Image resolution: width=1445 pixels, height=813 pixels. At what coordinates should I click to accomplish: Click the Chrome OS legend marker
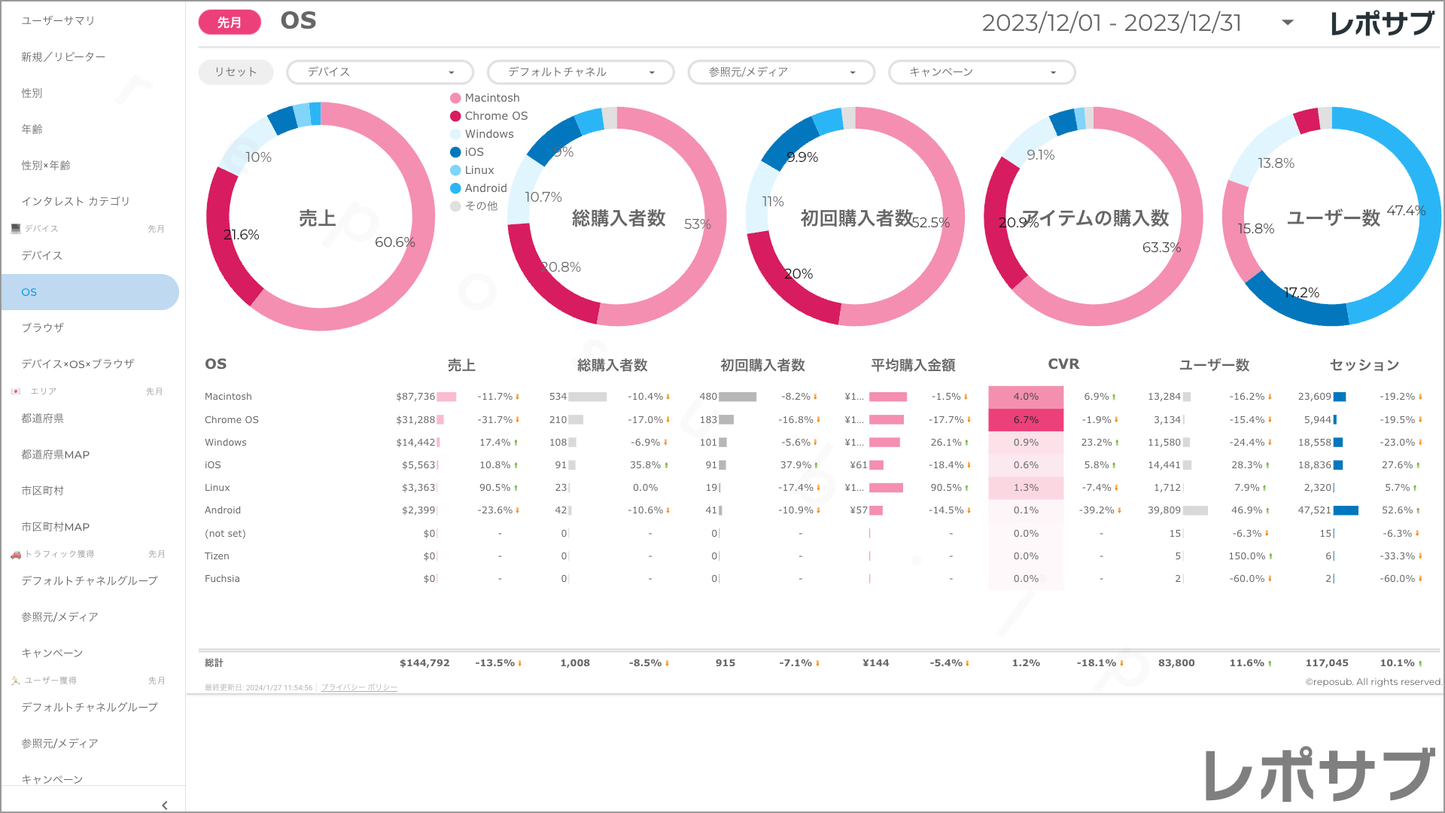tap(456, 116)
